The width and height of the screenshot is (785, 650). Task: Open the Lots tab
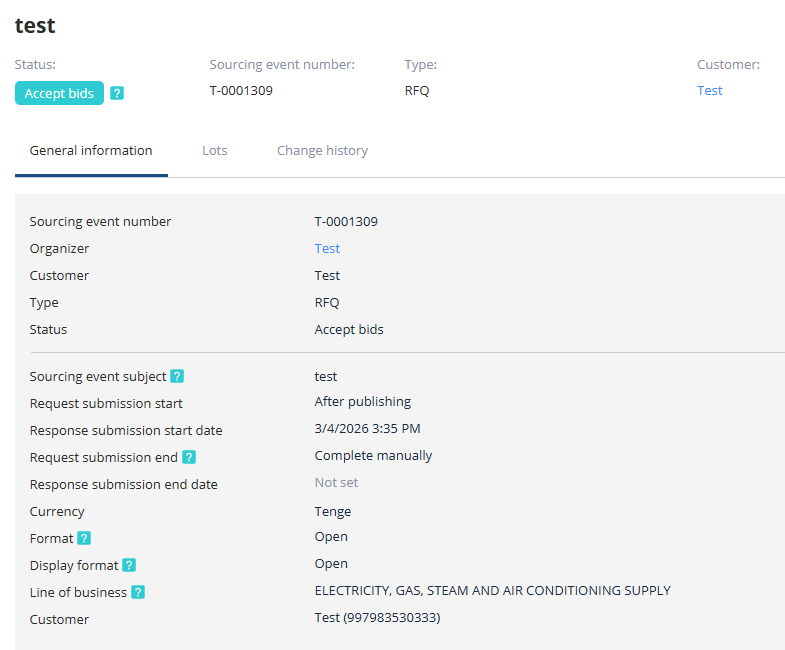click(x=215, y=151)
